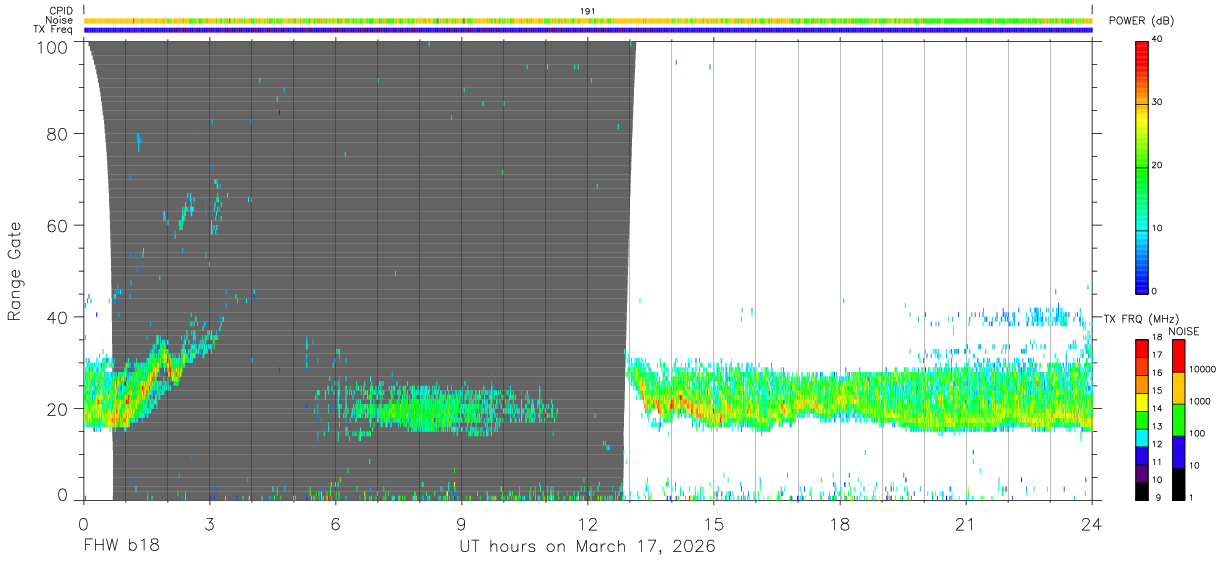
Task: Click the cyan swatch in TX FRQ legend
Action: (1141, 437)
